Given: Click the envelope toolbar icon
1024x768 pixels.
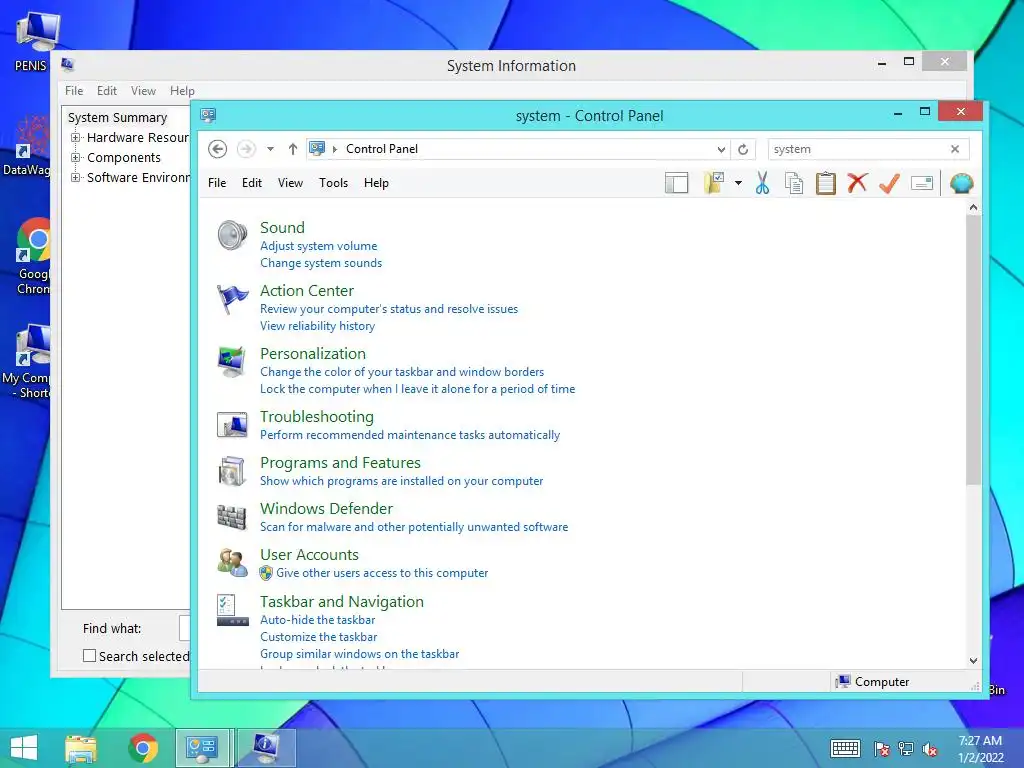Looking at the screenshot, I should [x=921, y=184].
